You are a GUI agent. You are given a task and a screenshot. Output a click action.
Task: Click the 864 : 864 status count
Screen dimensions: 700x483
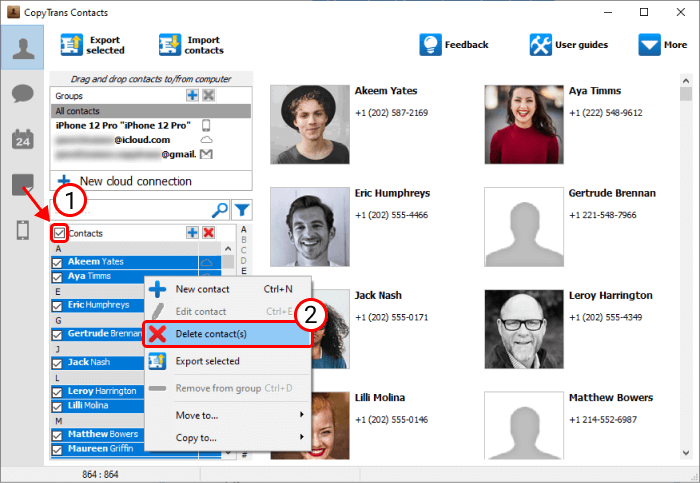100,474
